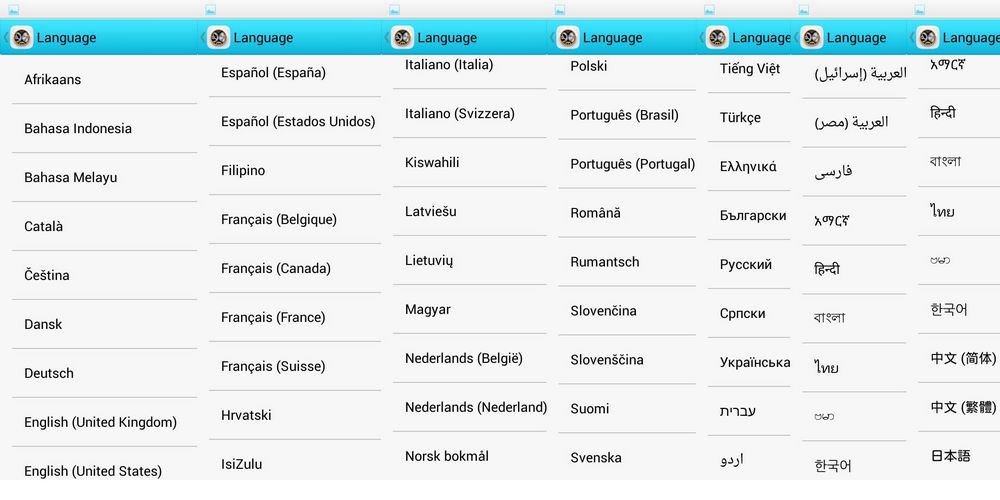Choose 日本語 as the language

click(959, 456)
